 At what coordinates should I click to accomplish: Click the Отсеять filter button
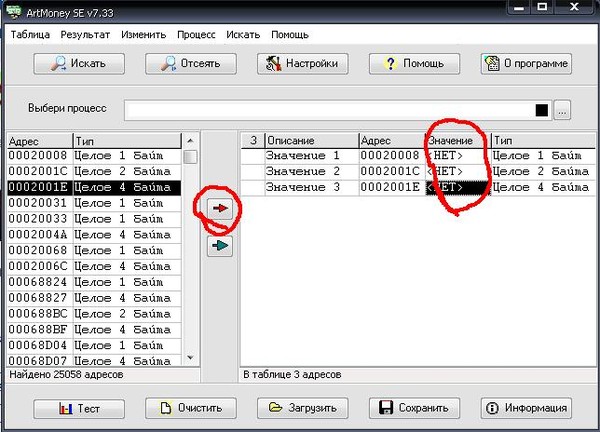point(191,64)
